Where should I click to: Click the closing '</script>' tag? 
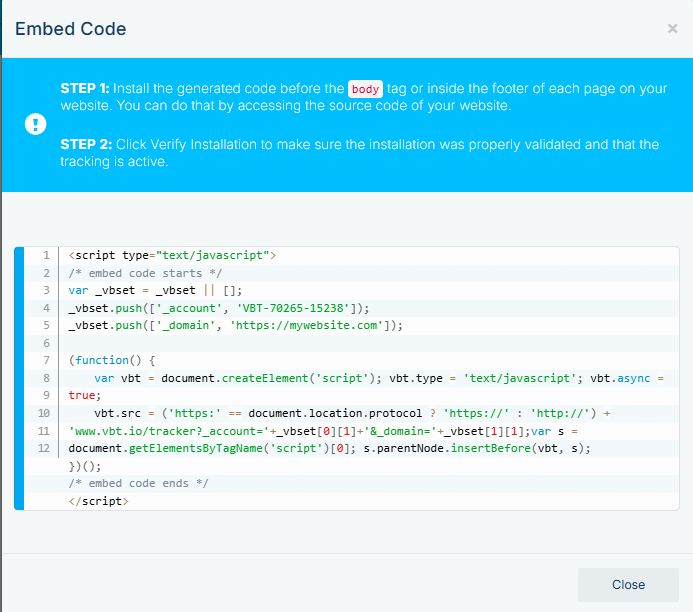point(99,501)
